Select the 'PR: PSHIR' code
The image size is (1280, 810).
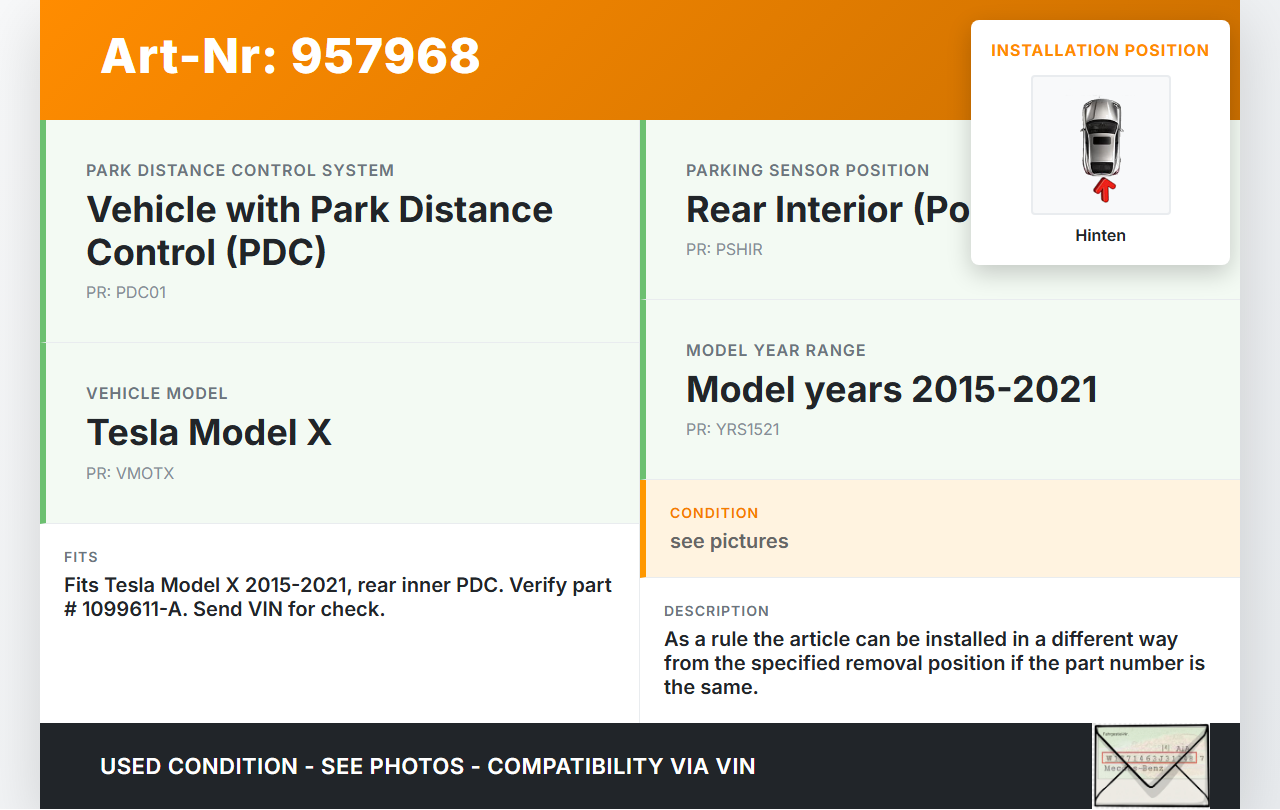pos(724,249)
